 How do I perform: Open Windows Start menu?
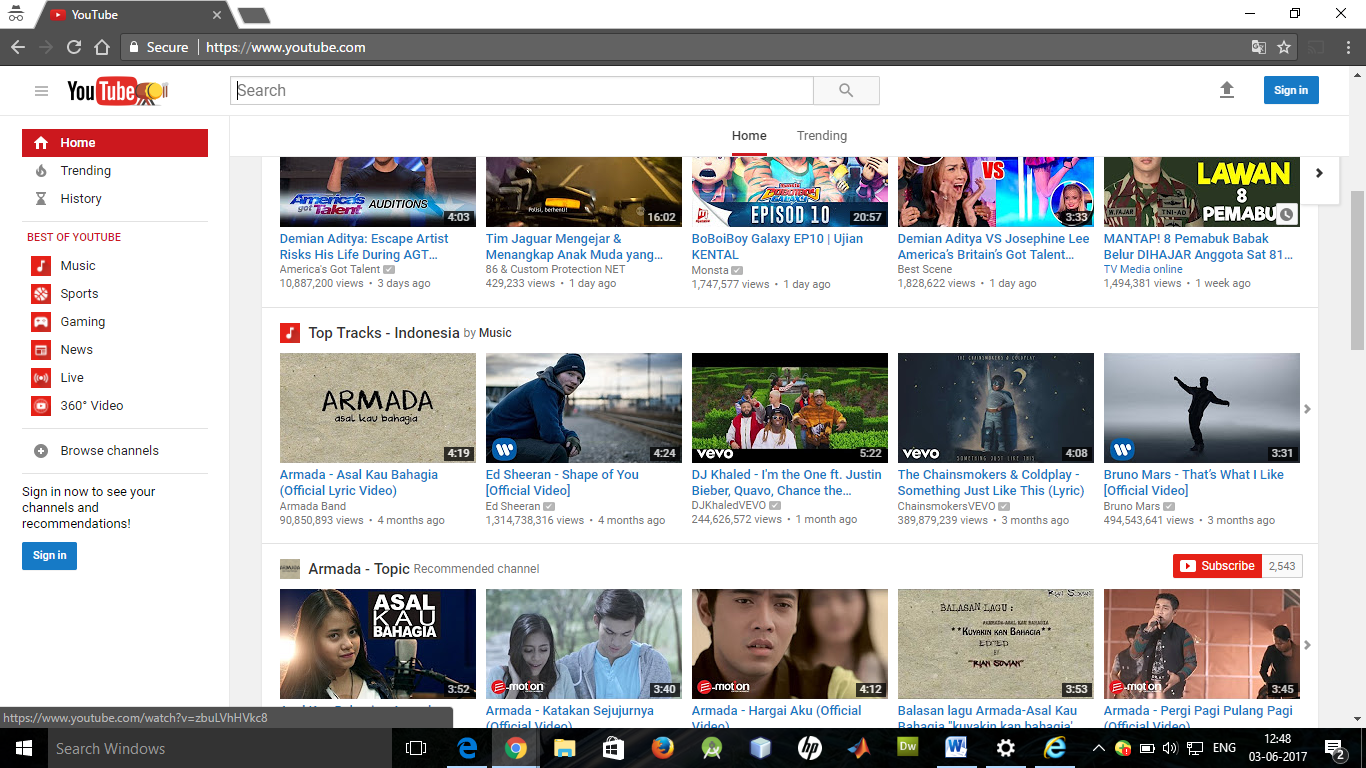coord(23,748)
